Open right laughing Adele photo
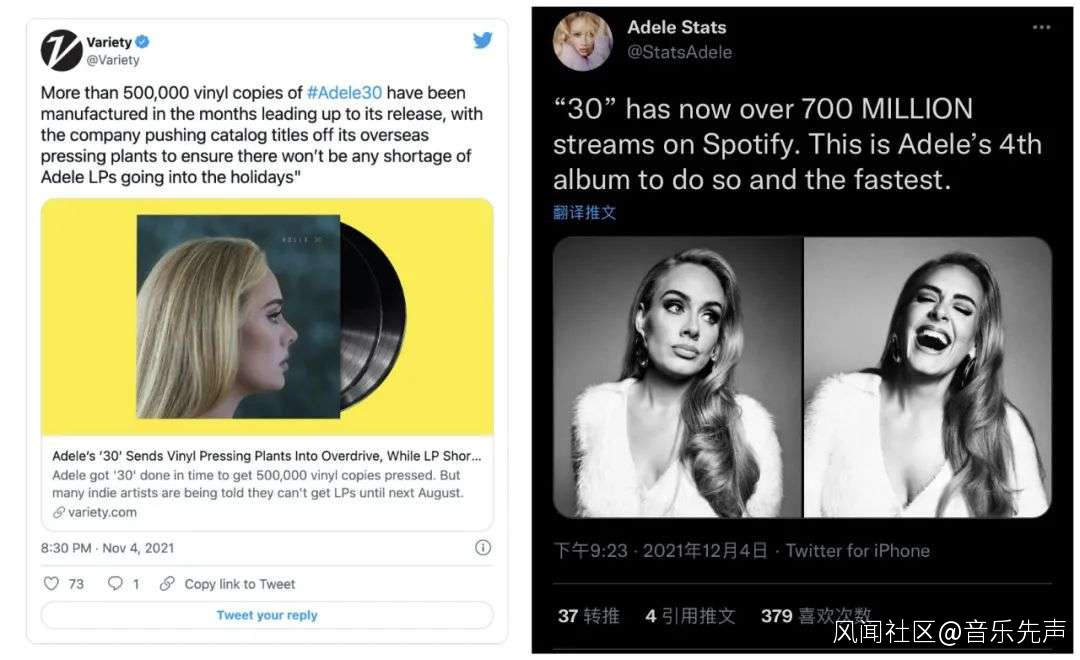 click(928, 377)
